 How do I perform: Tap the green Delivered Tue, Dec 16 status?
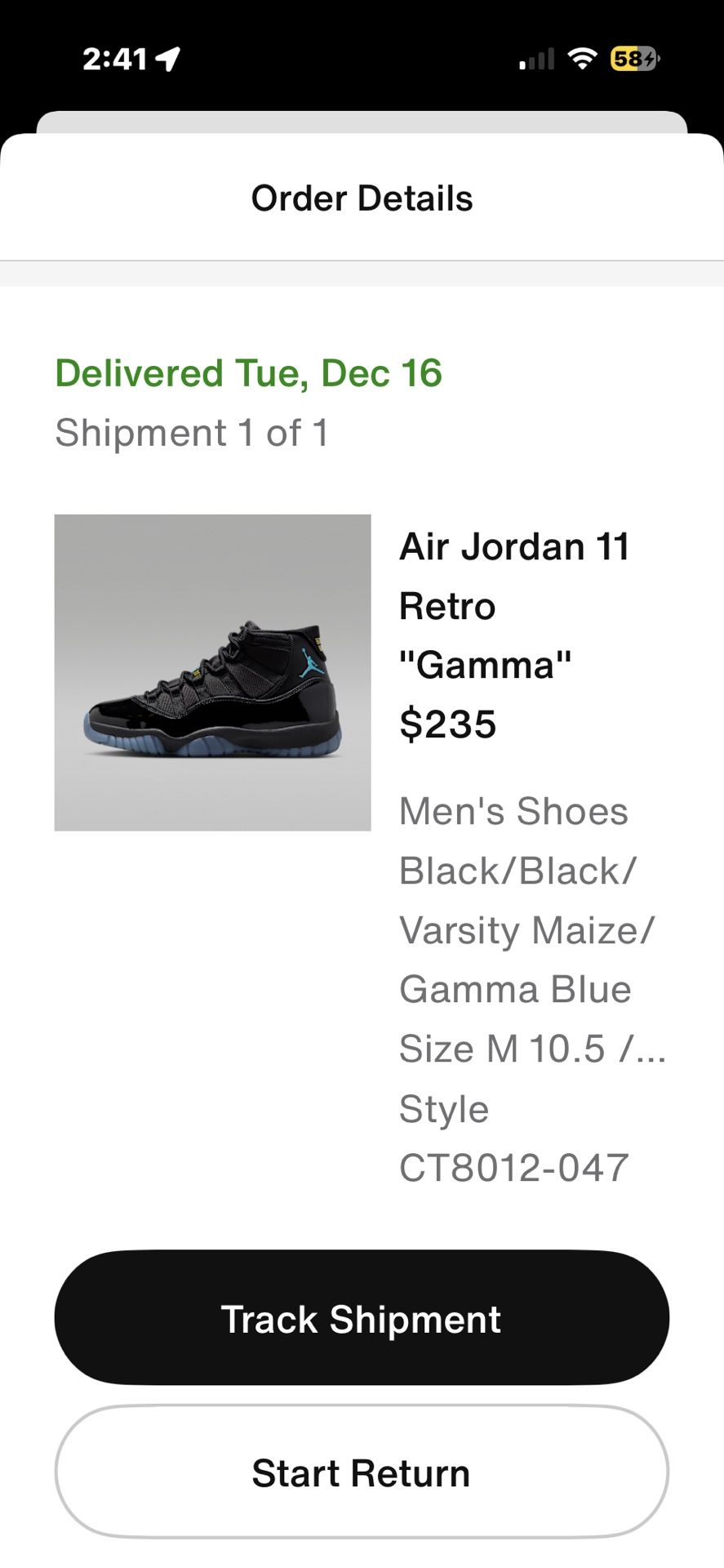(248, 373)
